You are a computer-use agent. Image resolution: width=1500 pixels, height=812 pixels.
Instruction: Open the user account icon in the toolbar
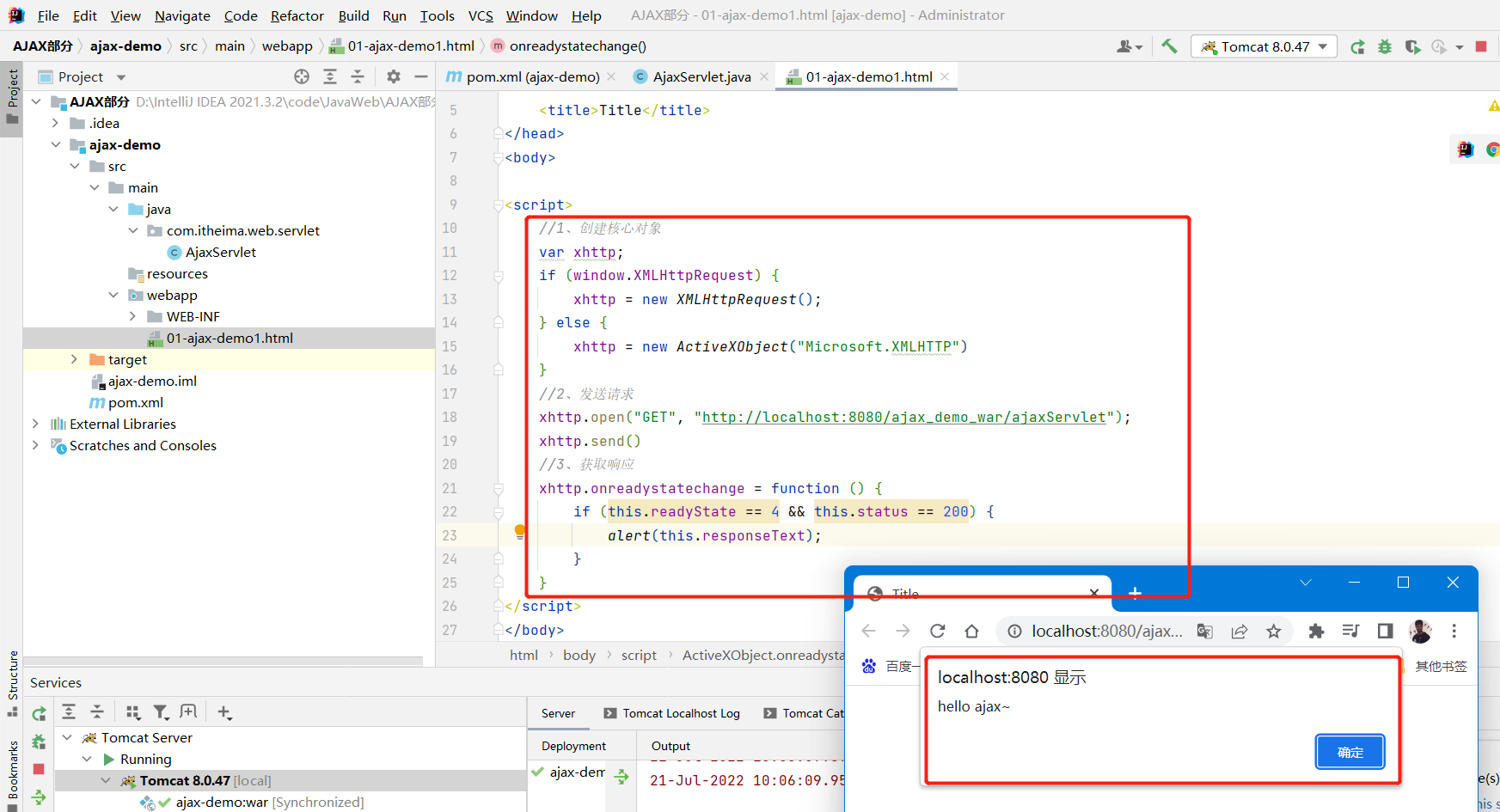point(1129,46)
